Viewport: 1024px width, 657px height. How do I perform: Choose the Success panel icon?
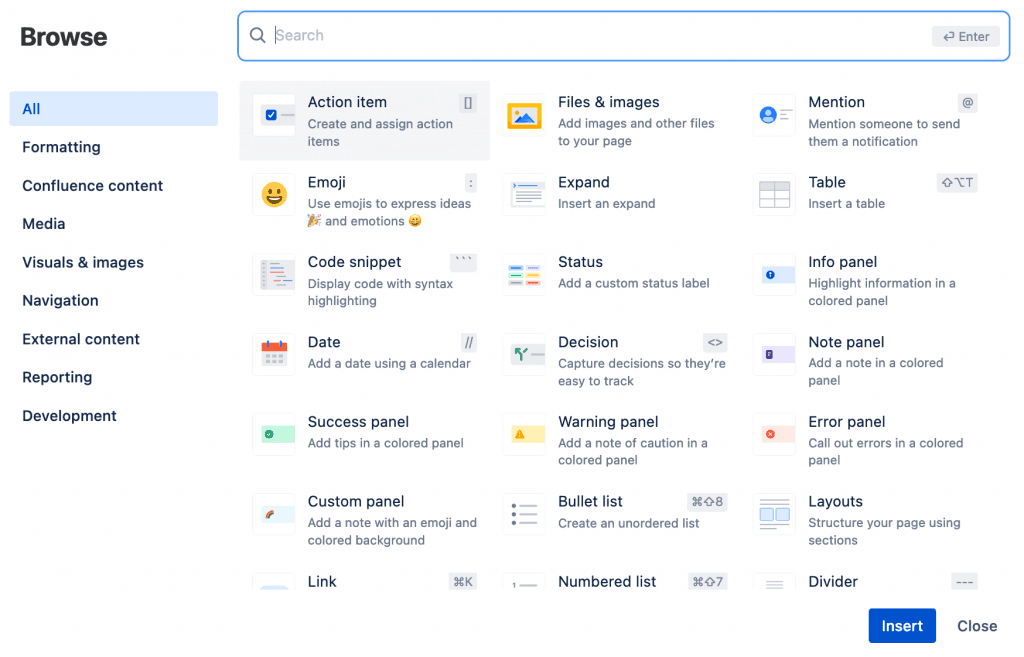pos(274,434)
